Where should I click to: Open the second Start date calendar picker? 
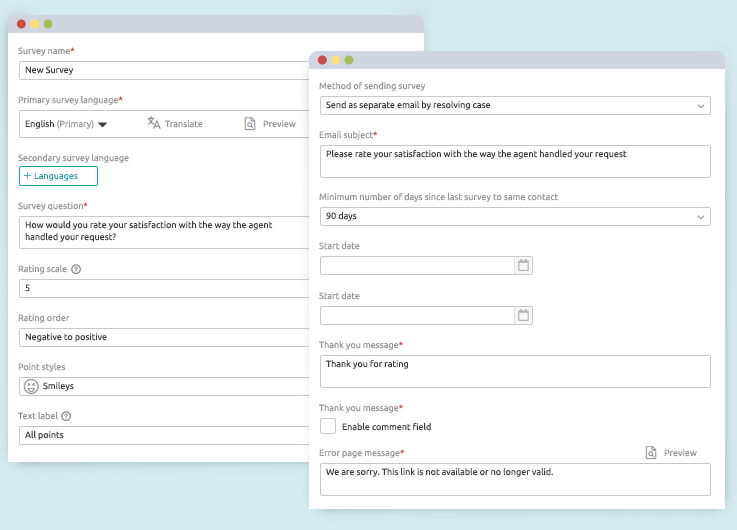(x=523, y=315)
